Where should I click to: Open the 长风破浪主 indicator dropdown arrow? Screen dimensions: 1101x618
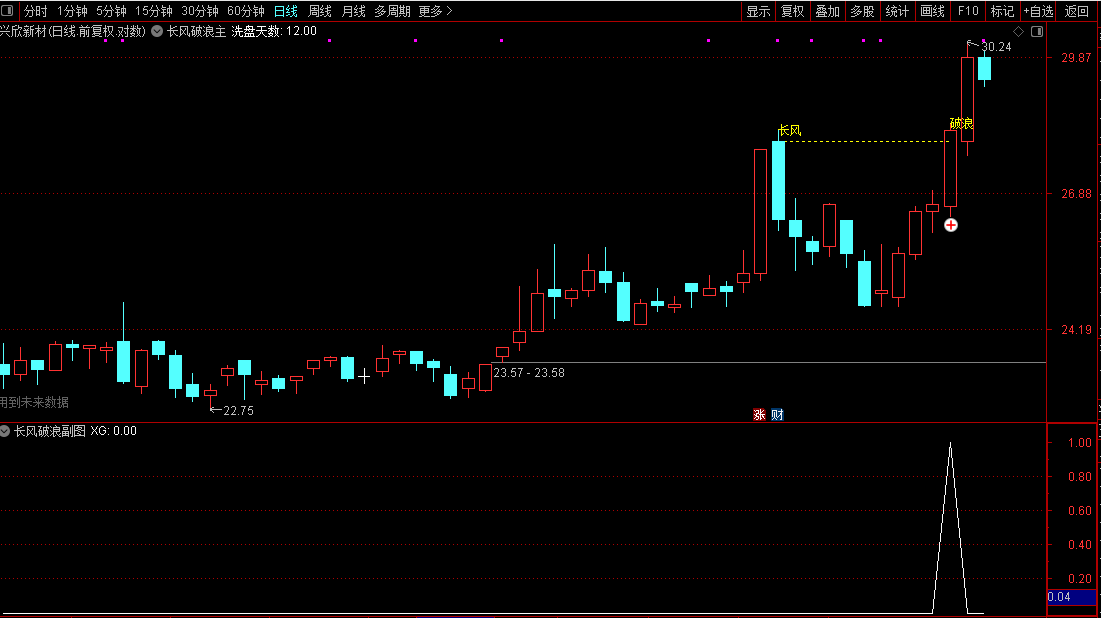click(x=157, y=32)
